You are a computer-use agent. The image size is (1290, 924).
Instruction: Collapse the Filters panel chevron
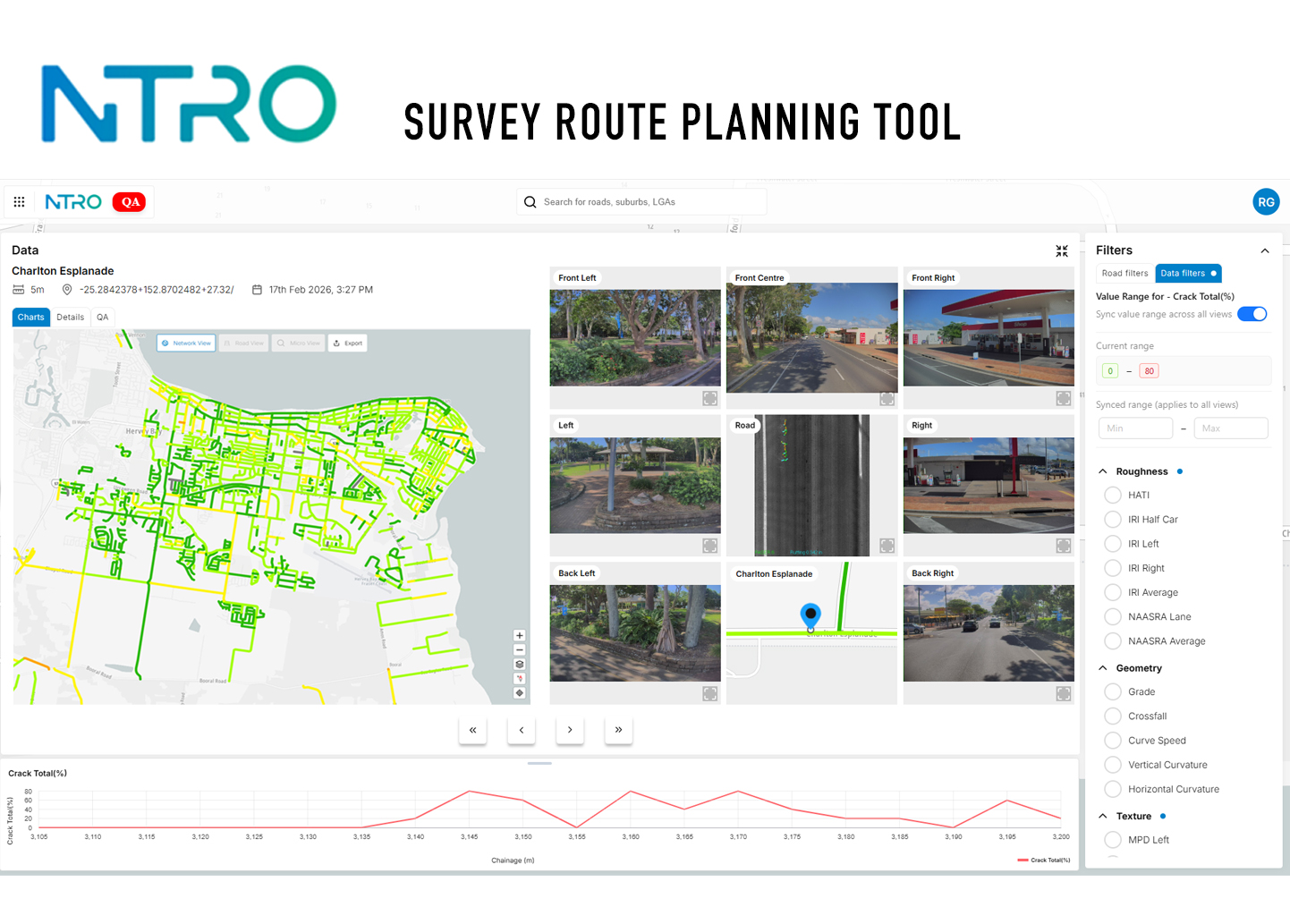[1265, 250]
